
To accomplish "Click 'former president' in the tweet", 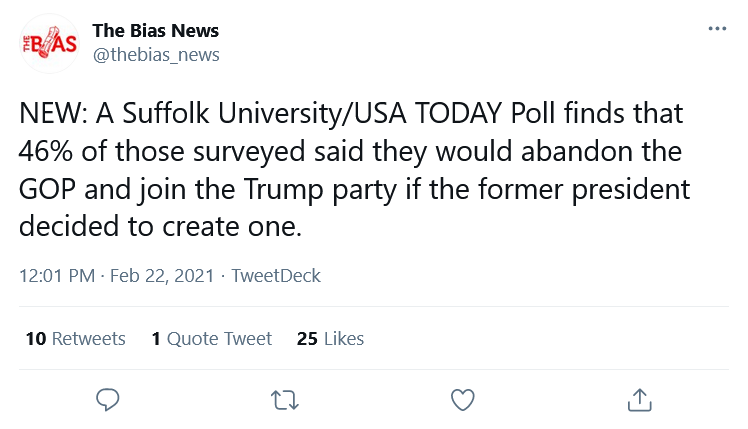I will [584, 191].
